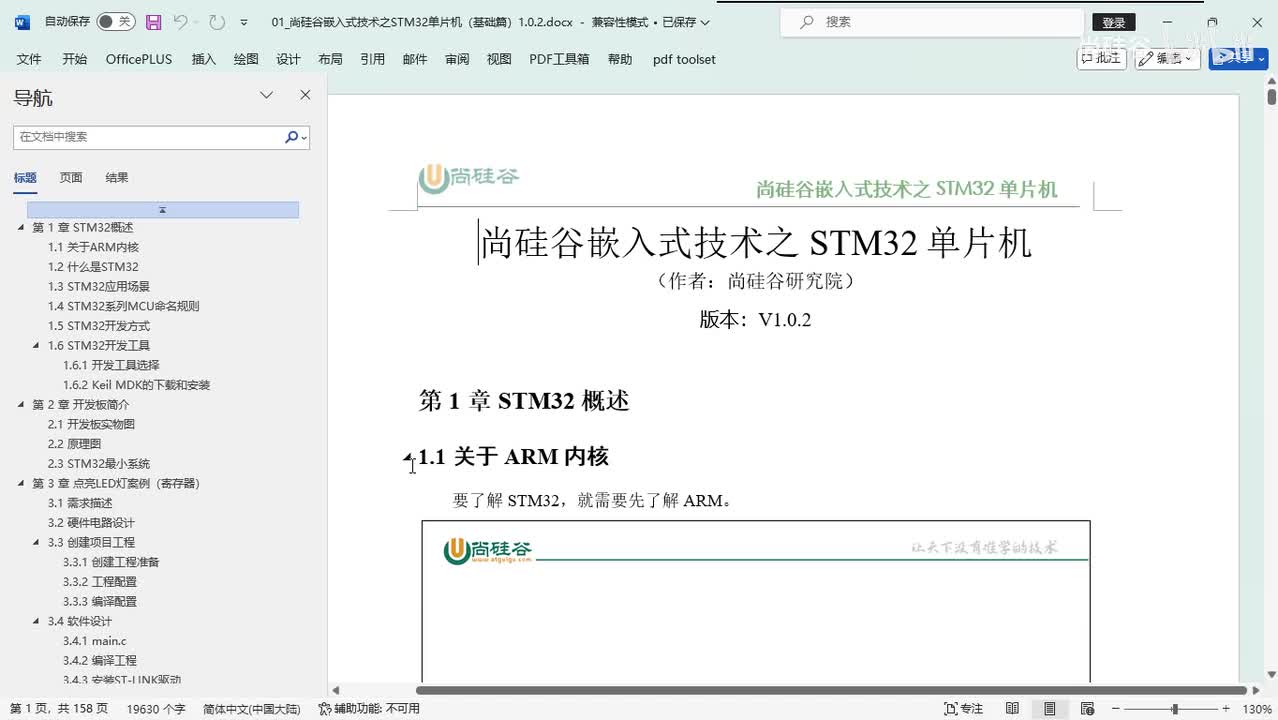This screenshot has width=1278, height=720.
Task: Open the 帮助 ribbon tab
Action: (x=620, y=59)
